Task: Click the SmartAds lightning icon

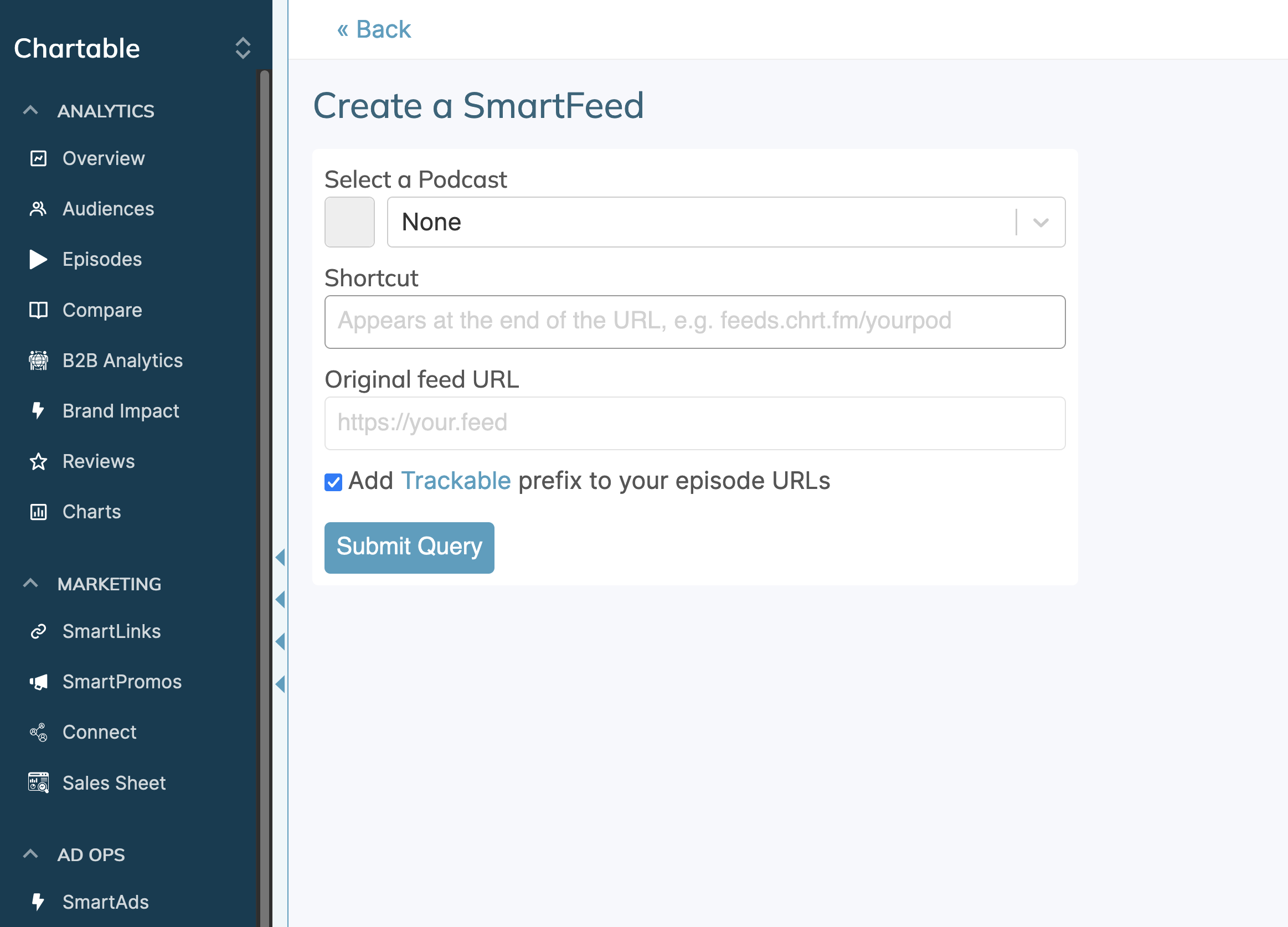Action: click(38, 902)
